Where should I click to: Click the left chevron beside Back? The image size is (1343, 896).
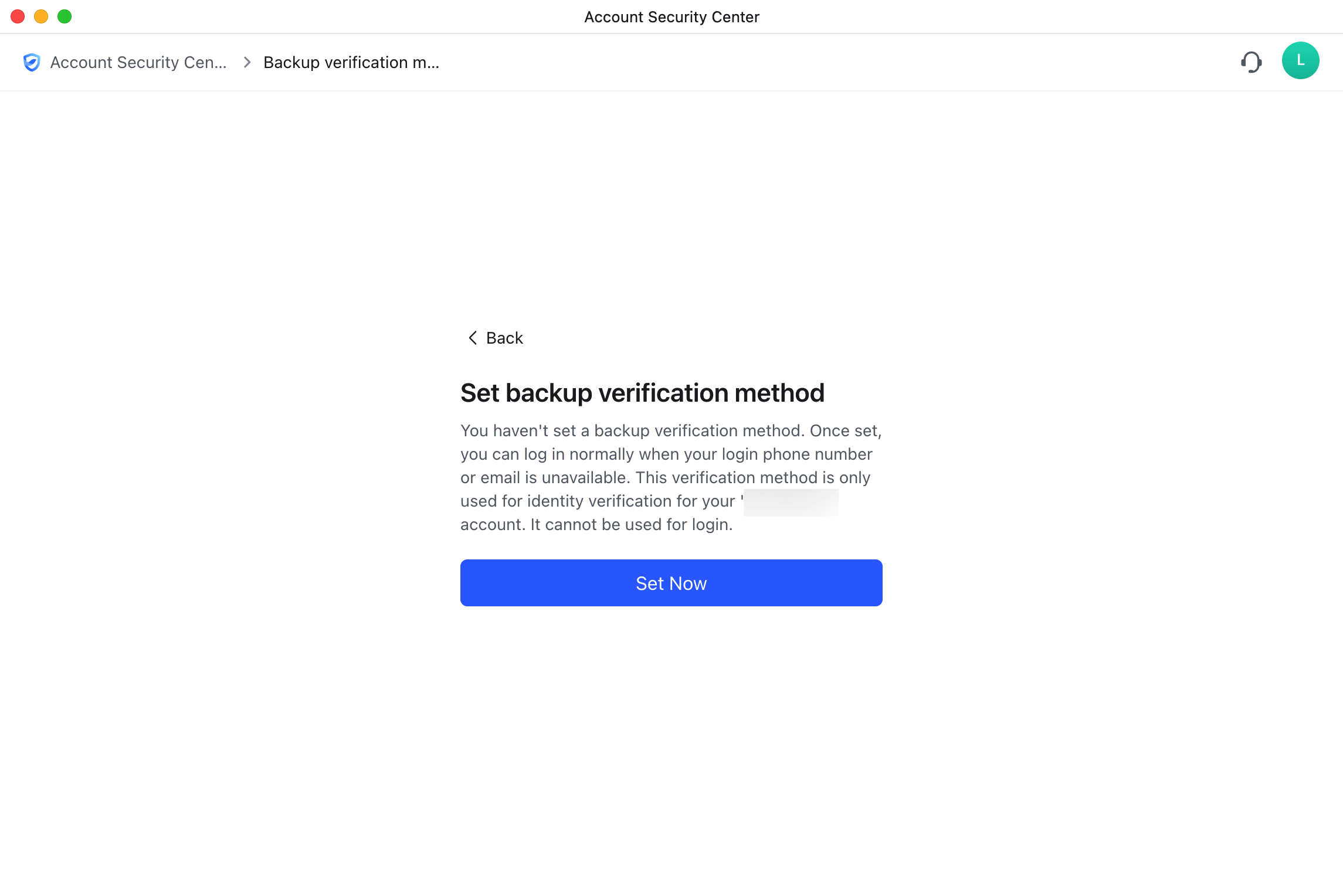tap(472, 338)
